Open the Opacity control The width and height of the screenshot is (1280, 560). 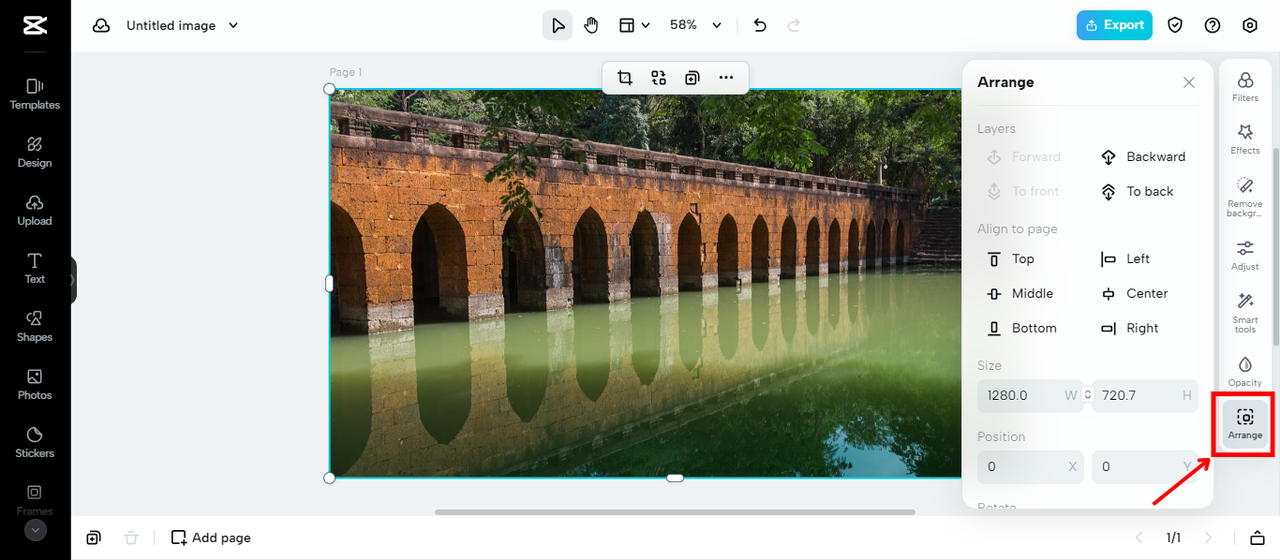pos(1245,371)
